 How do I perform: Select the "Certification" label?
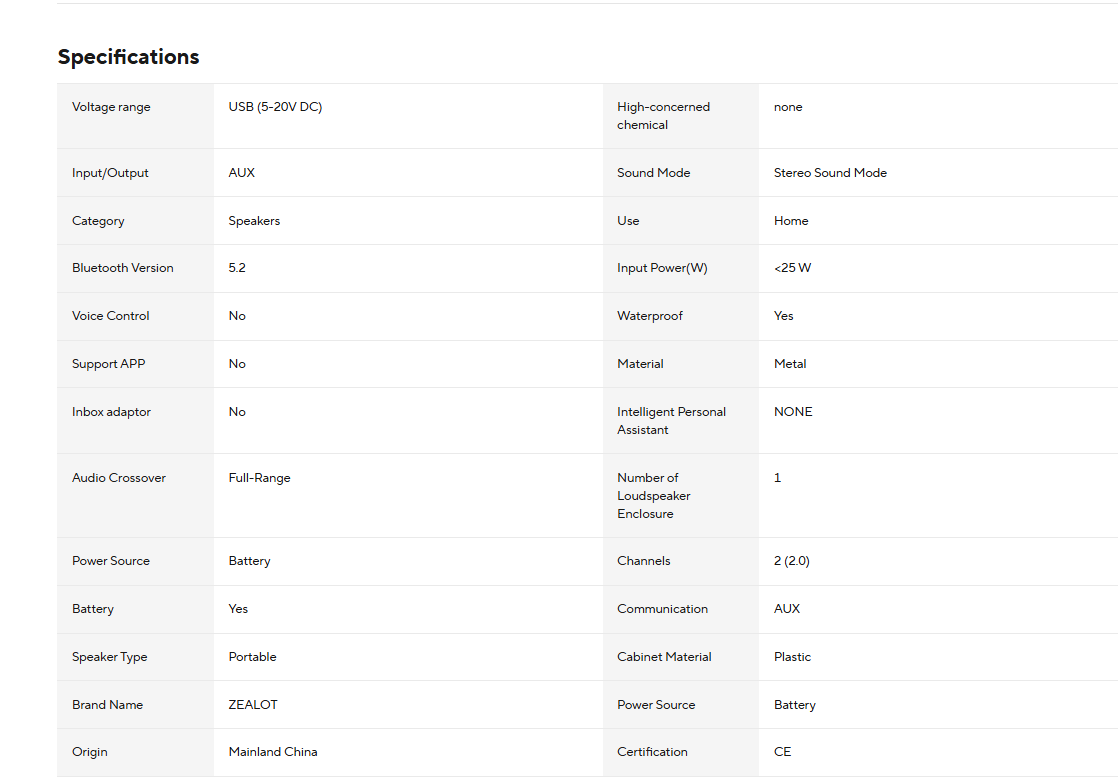[652, 752]
